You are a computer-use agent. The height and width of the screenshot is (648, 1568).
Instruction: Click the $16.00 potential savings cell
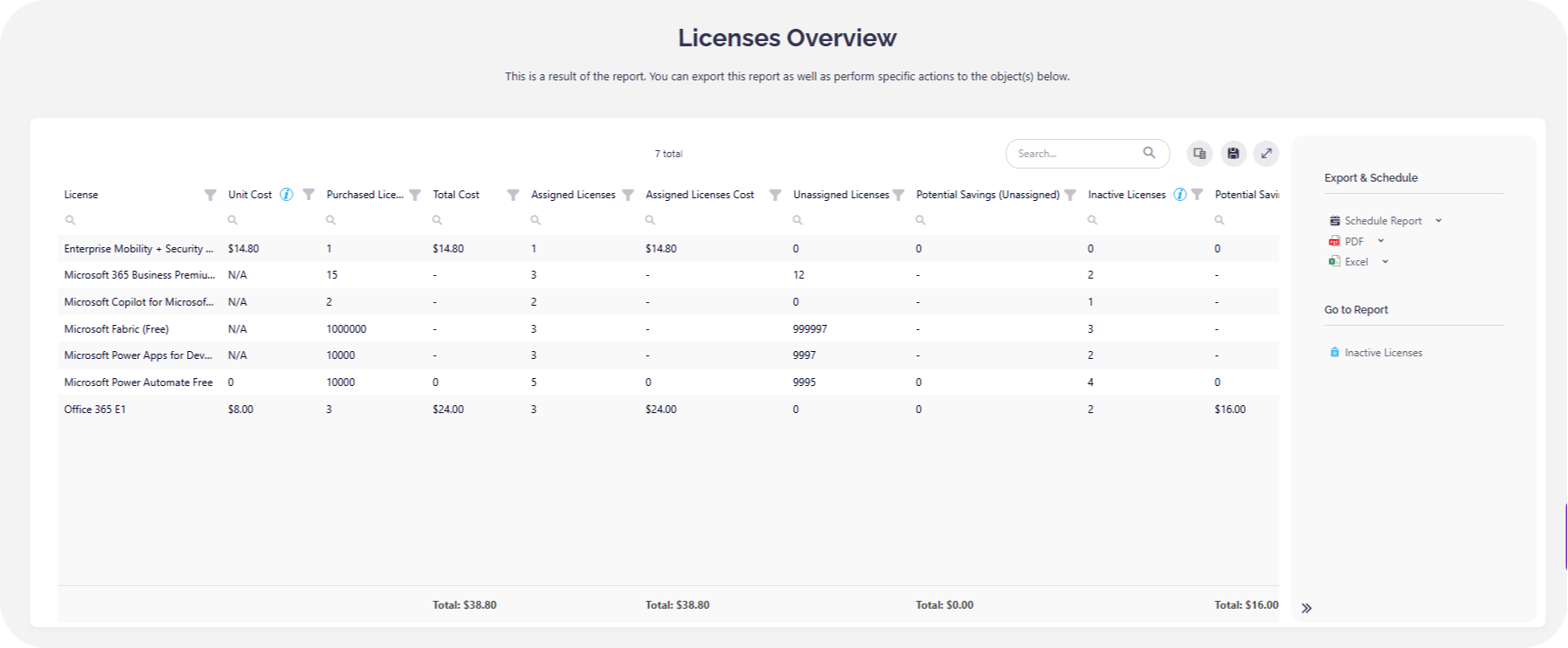tap(1230, 410)
